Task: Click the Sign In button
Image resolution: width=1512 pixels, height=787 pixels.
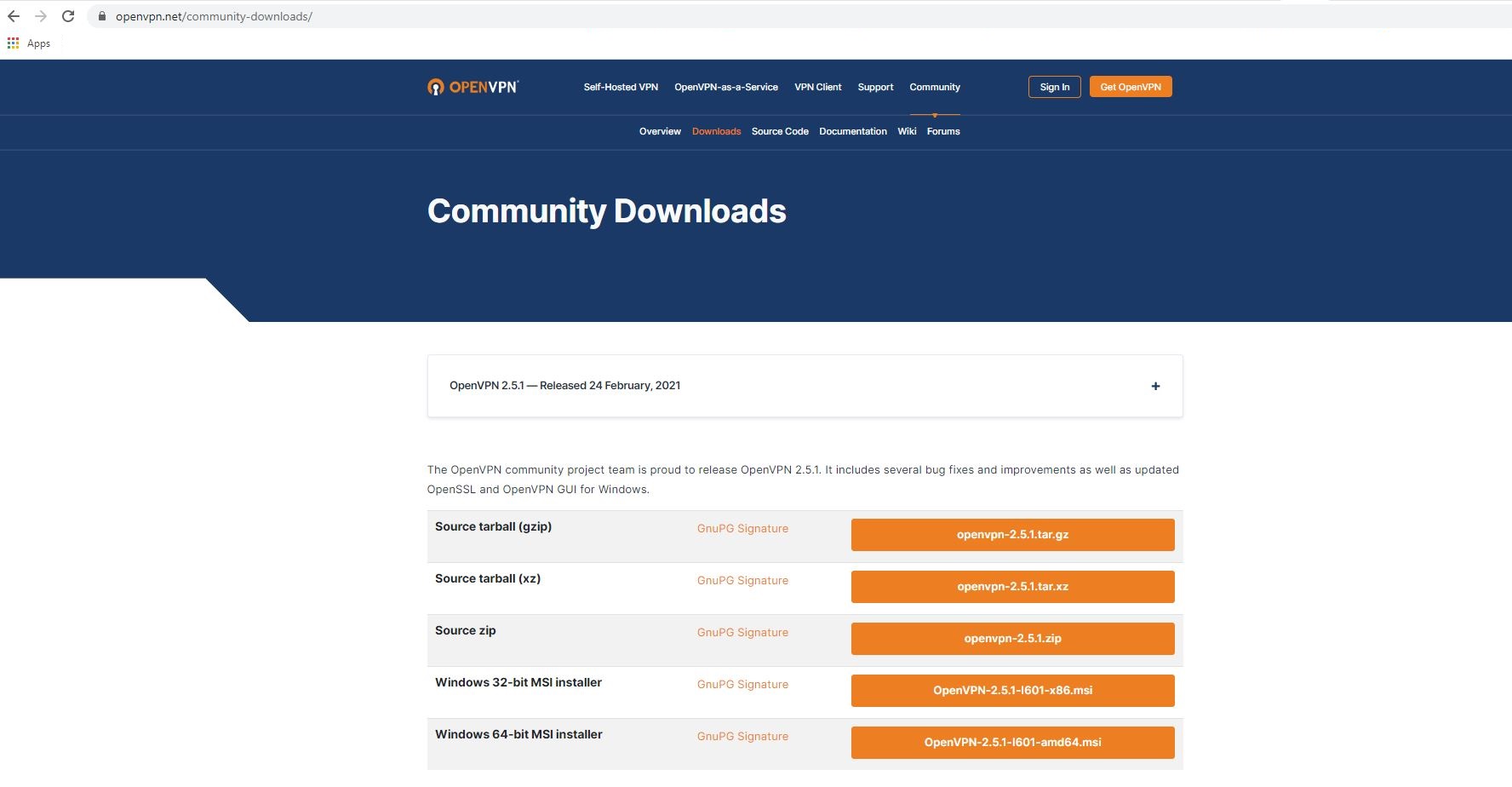Action: pos(1054,87)
